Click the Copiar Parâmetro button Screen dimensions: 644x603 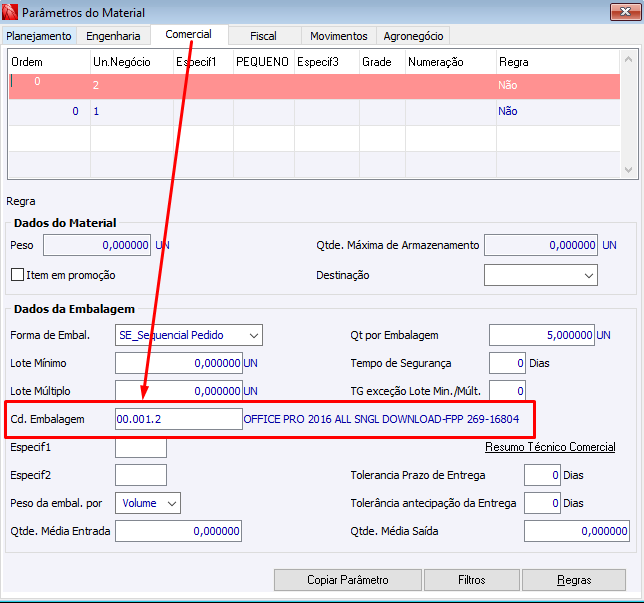[x=347, y=580]
